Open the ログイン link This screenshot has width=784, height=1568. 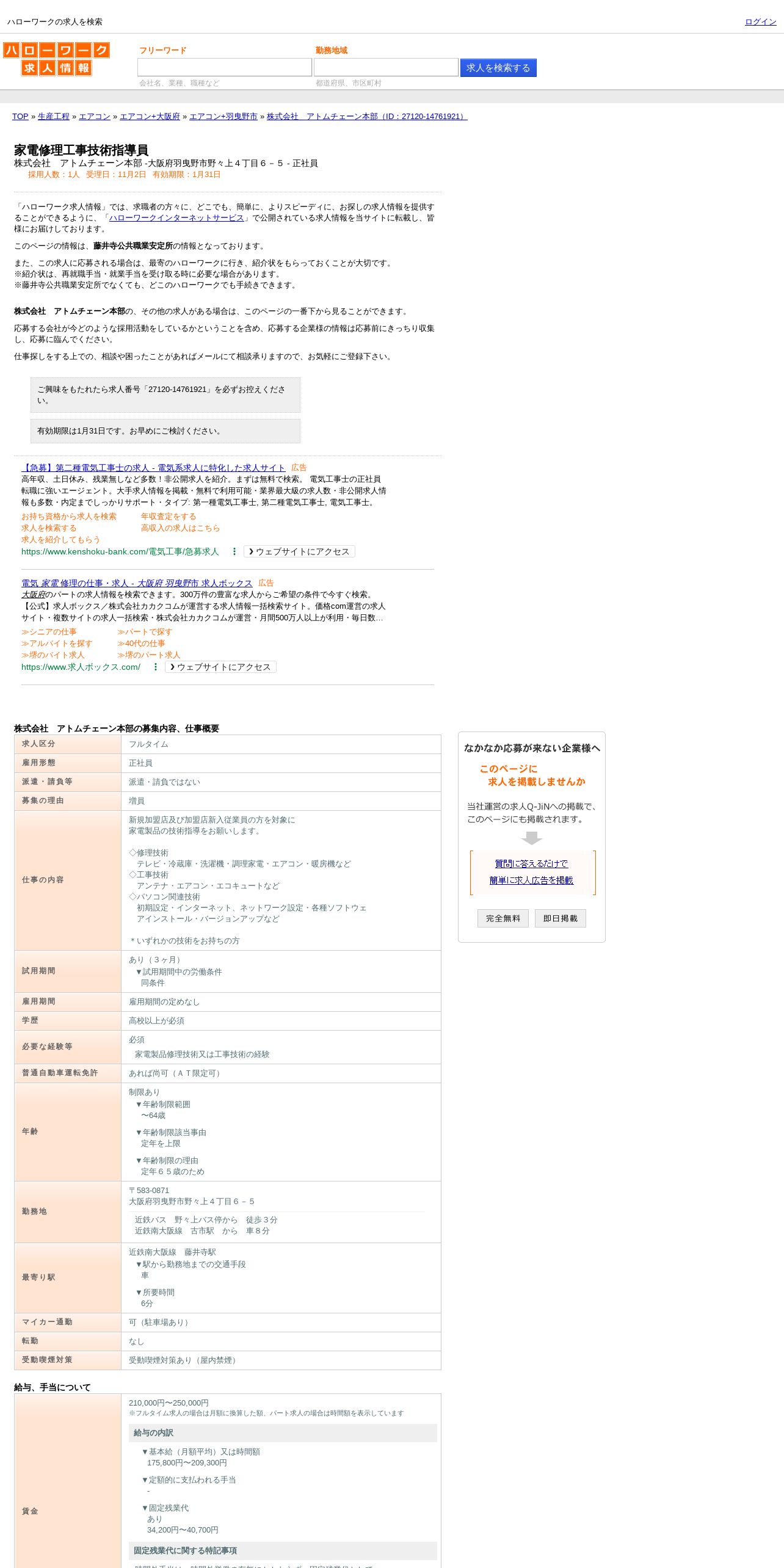tap(760, 22)
